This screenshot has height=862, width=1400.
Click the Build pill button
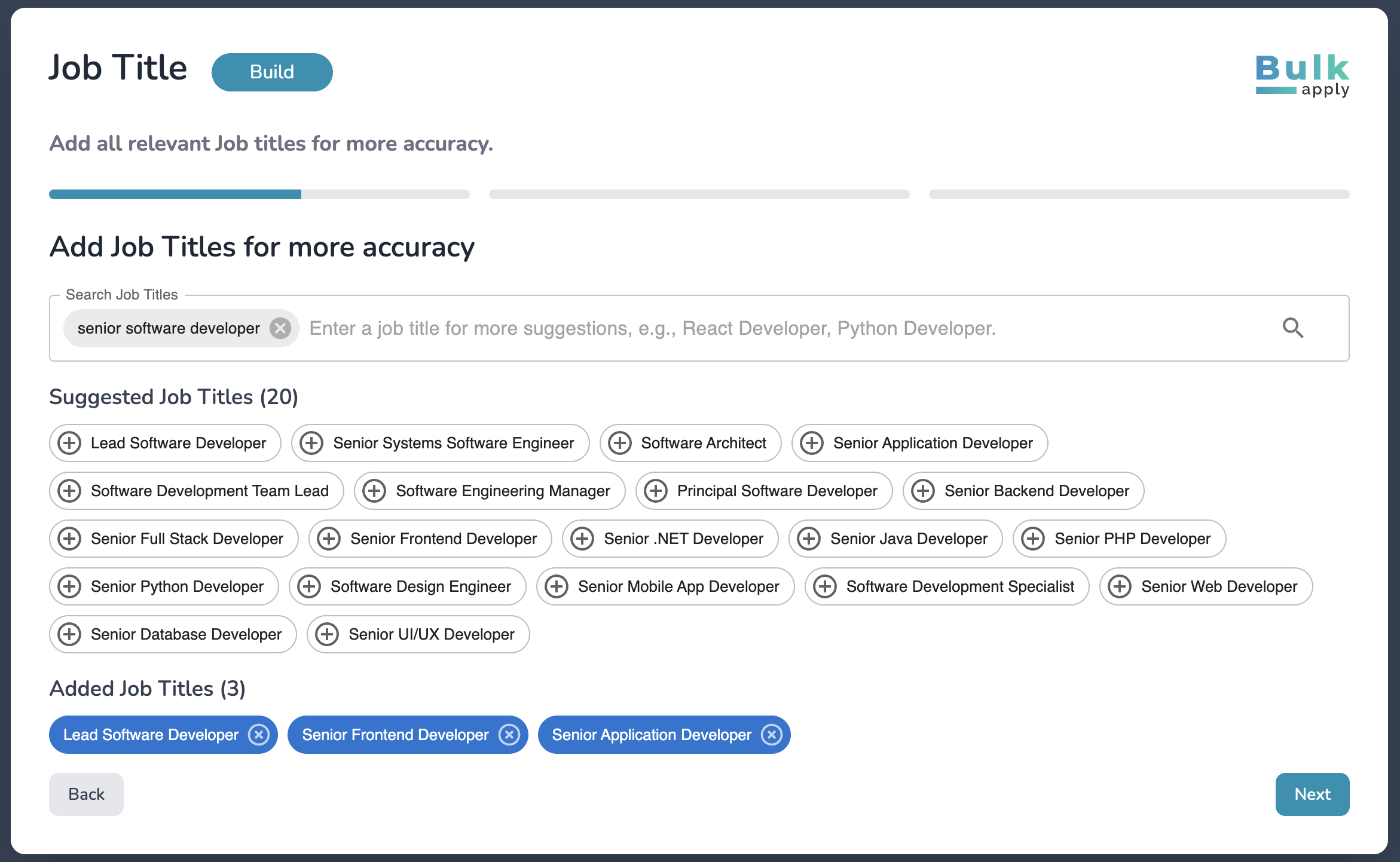coord(272,72)
